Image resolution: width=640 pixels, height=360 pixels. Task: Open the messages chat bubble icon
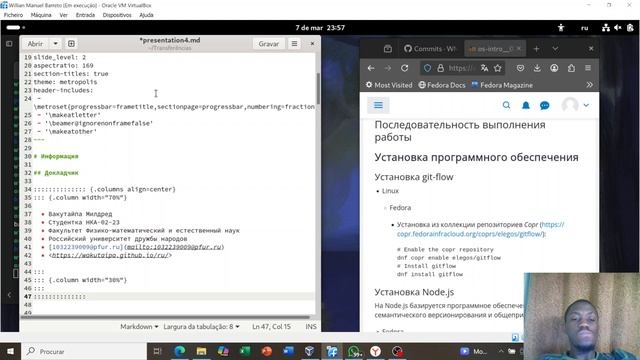(544, 106)
